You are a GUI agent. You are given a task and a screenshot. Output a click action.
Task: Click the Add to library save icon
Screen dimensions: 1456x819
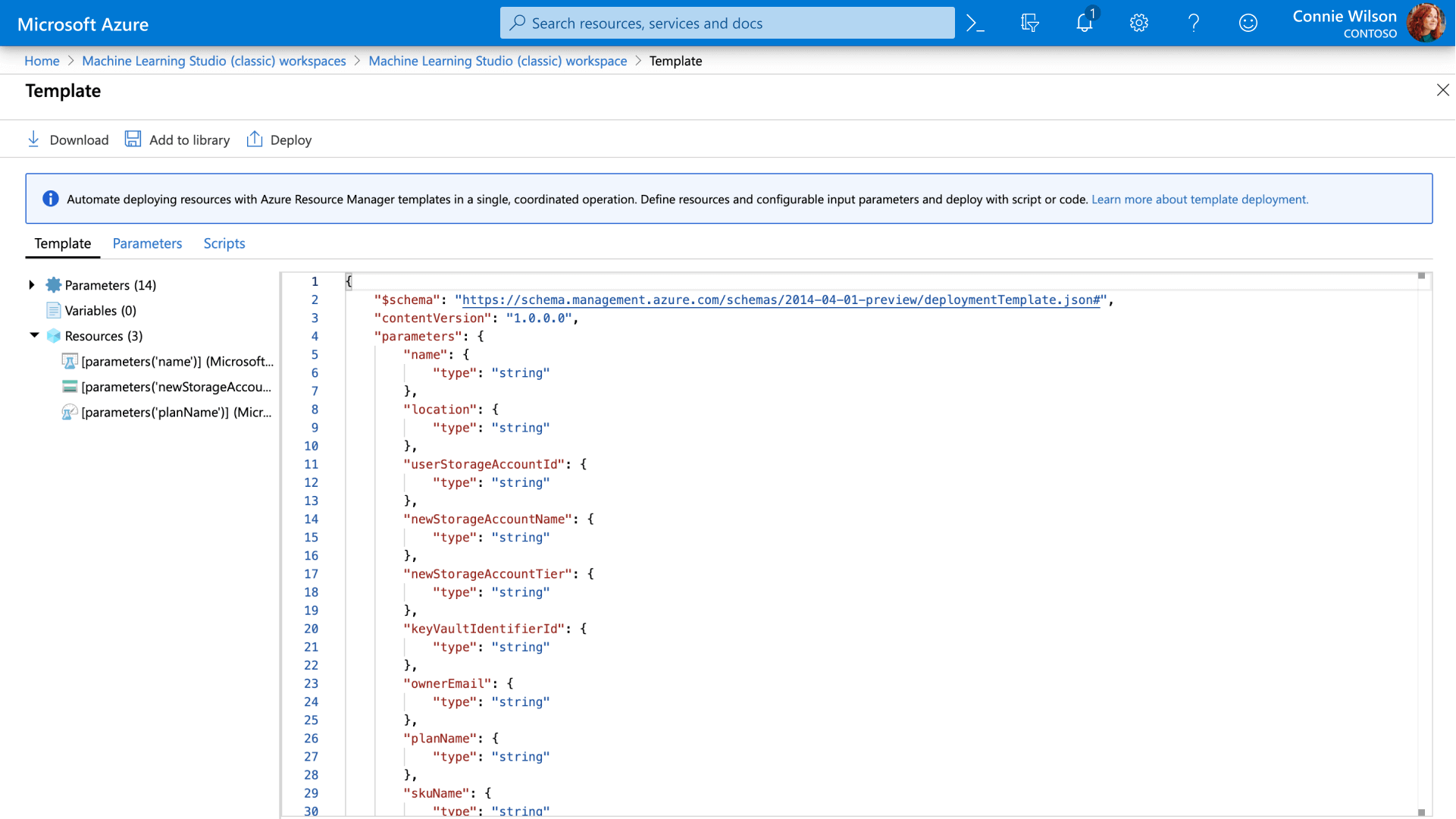(x=133, y=139)
